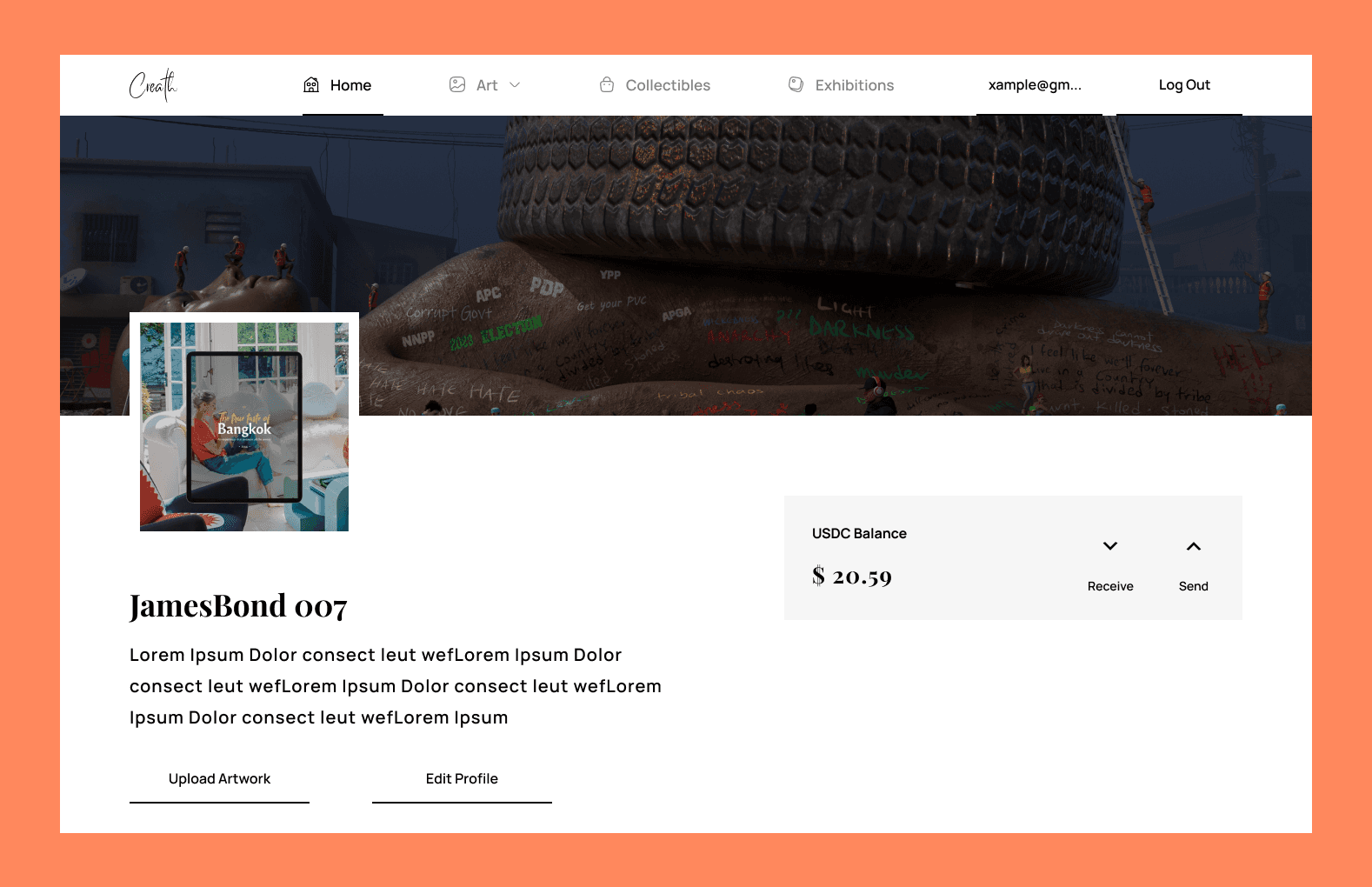
Task: Click the Art image icon
Action: click(457, 84)
